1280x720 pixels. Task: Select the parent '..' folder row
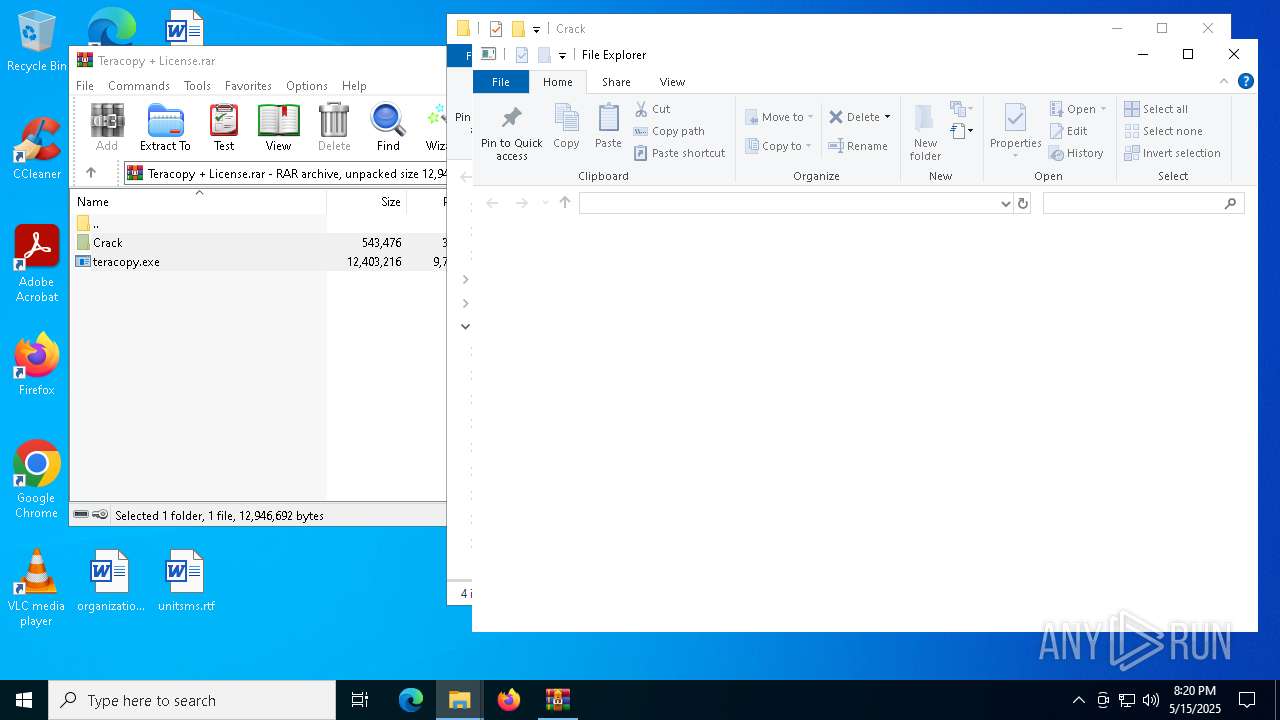[x=259, y=224]
